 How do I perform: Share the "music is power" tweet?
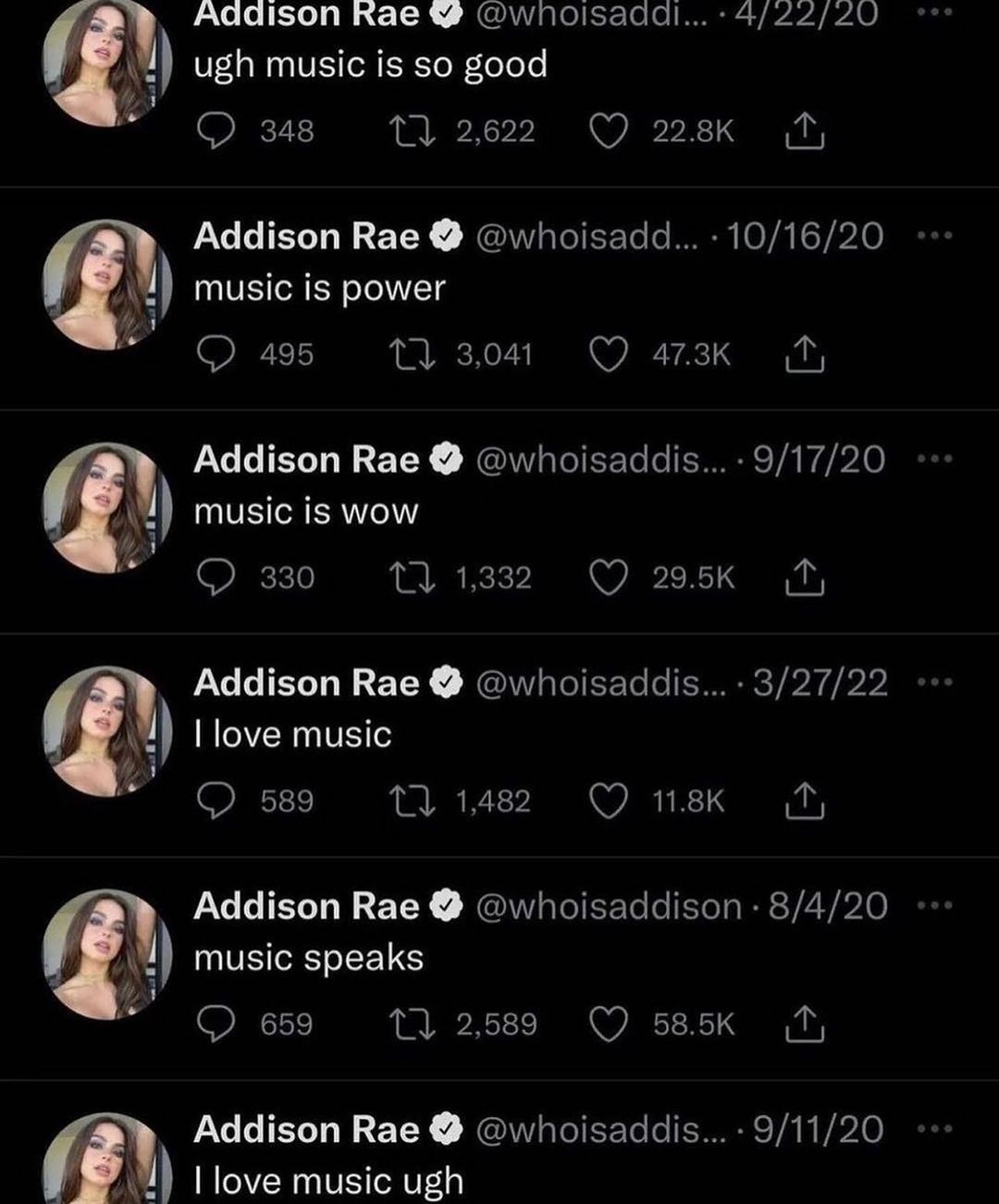point(804,355)
